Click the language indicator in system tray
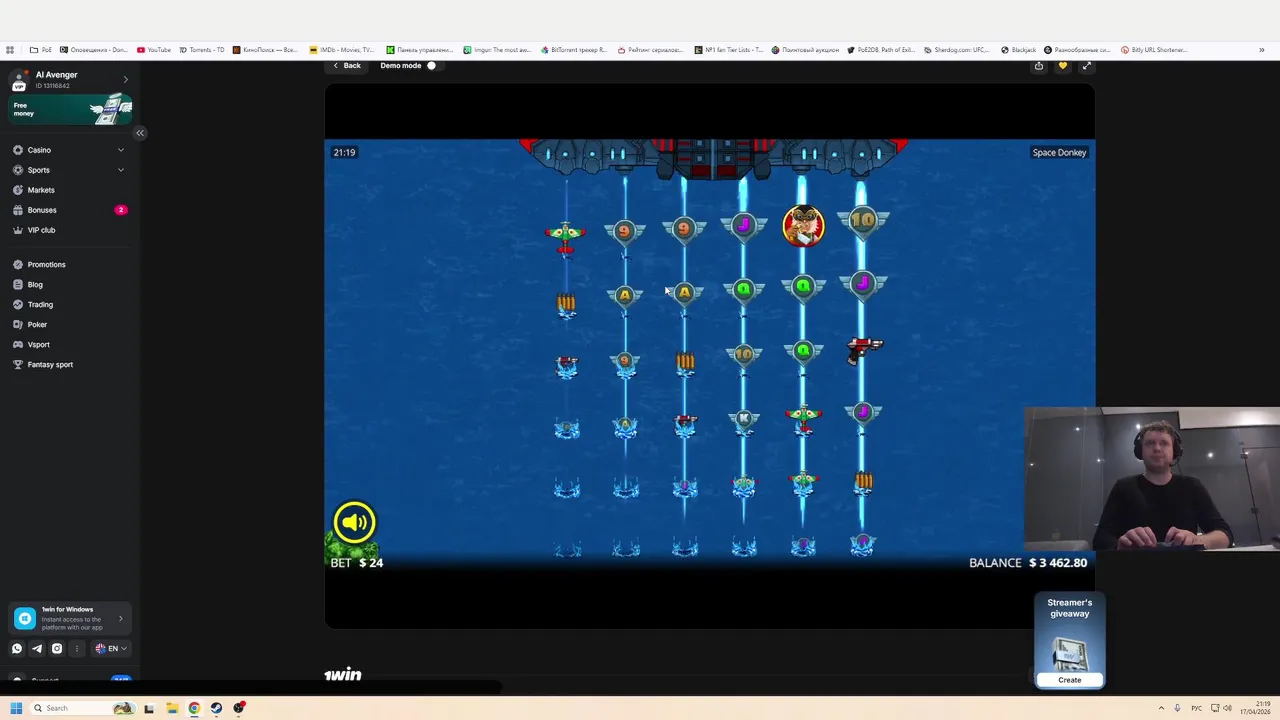Viewport: 1280px width, 720px height. pyautogui.click(x=1196, y=708)
